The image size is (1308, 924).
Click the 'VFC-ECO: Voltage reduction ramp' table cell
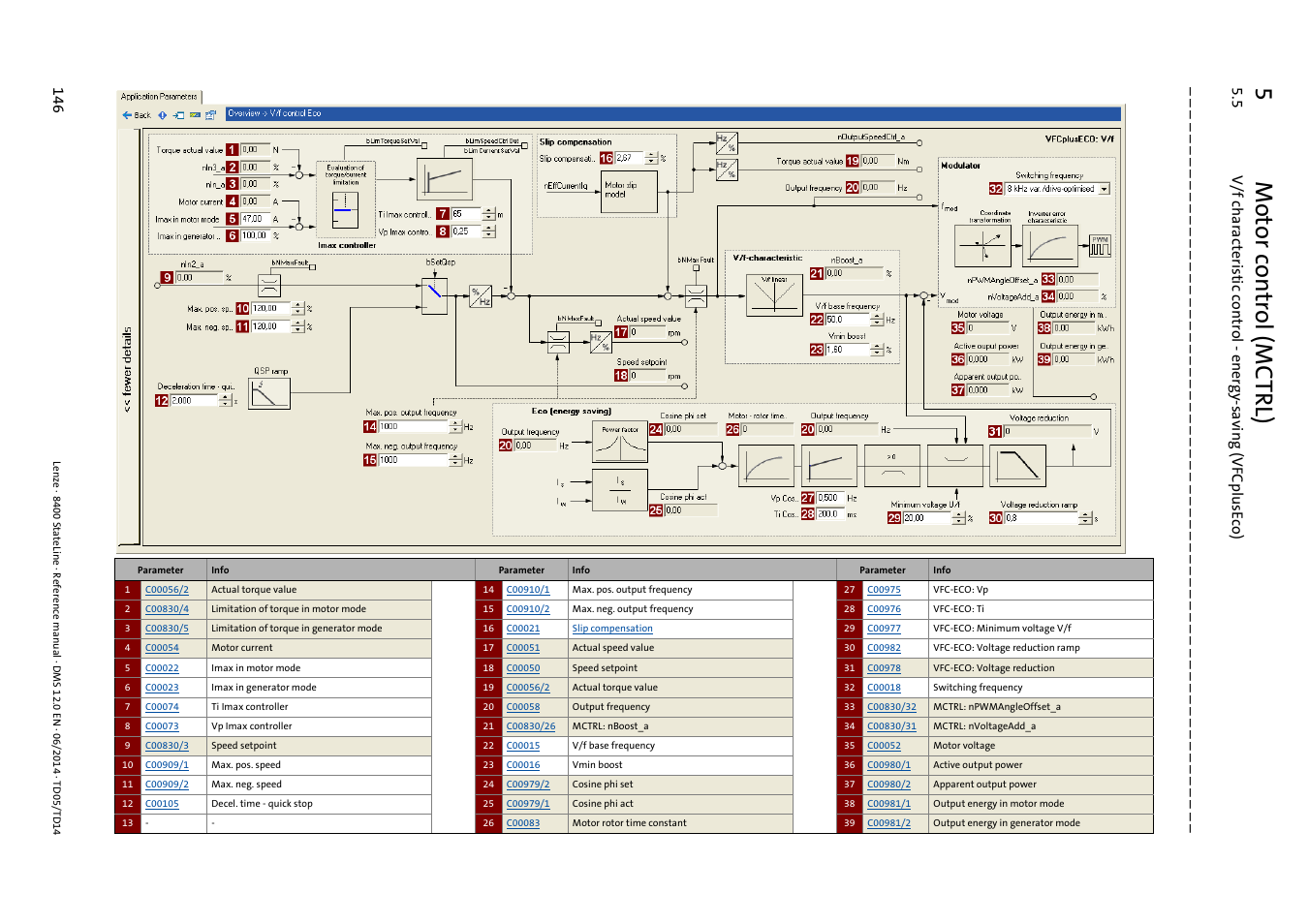1041,648
